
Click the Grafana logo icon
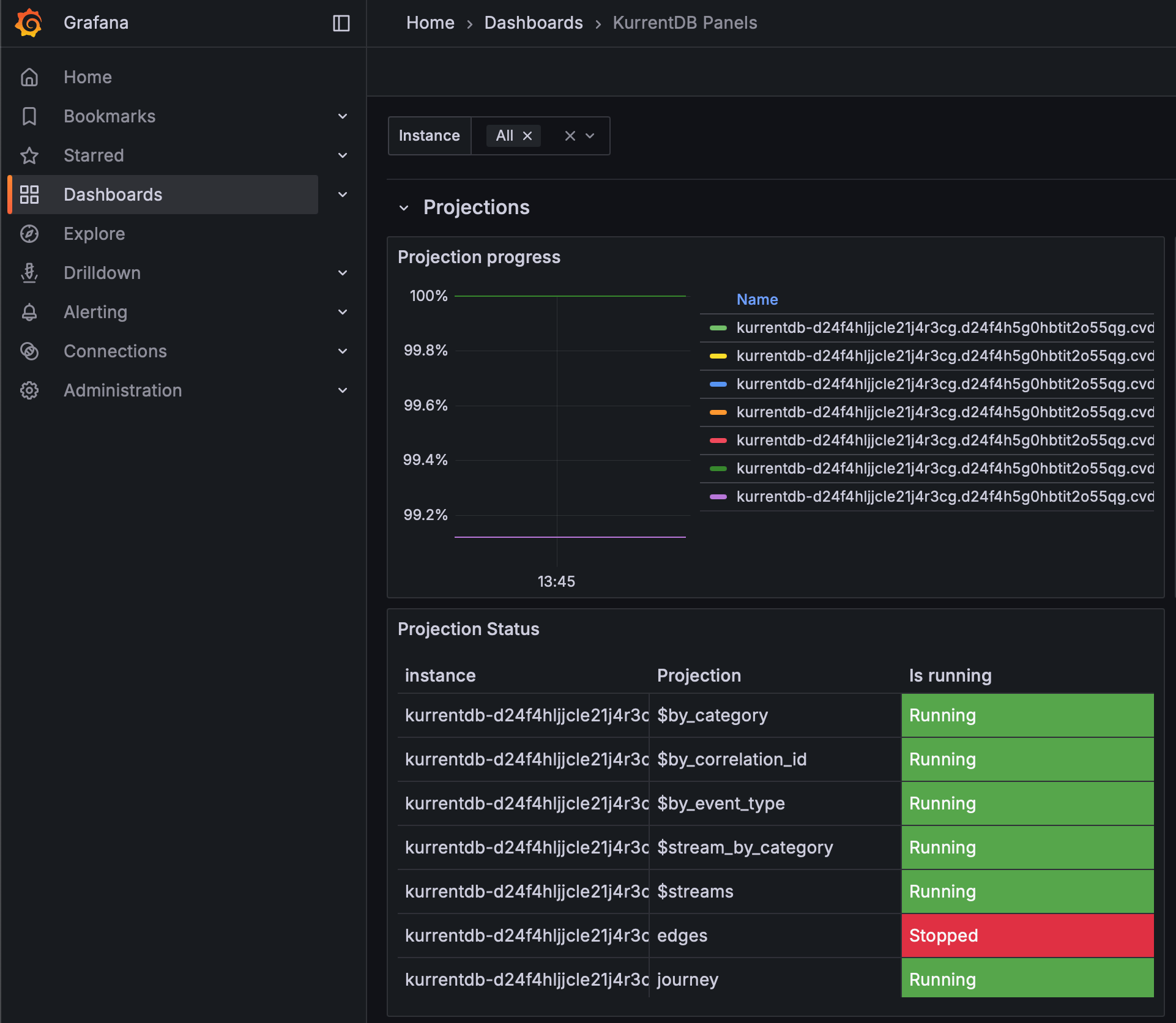(29, 23)
